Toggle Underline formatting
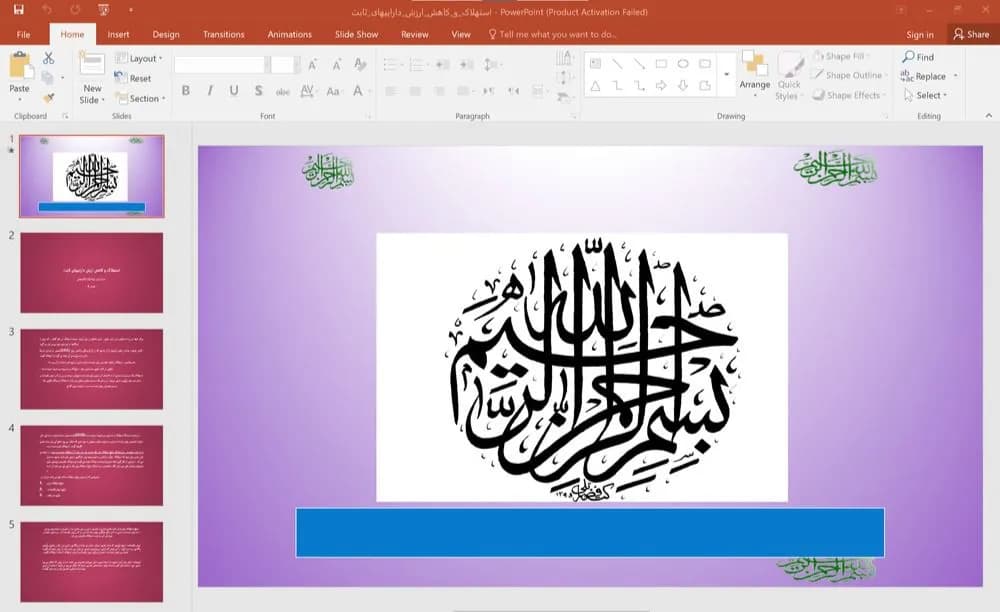 pyautogui.click(x=234, y=91)
